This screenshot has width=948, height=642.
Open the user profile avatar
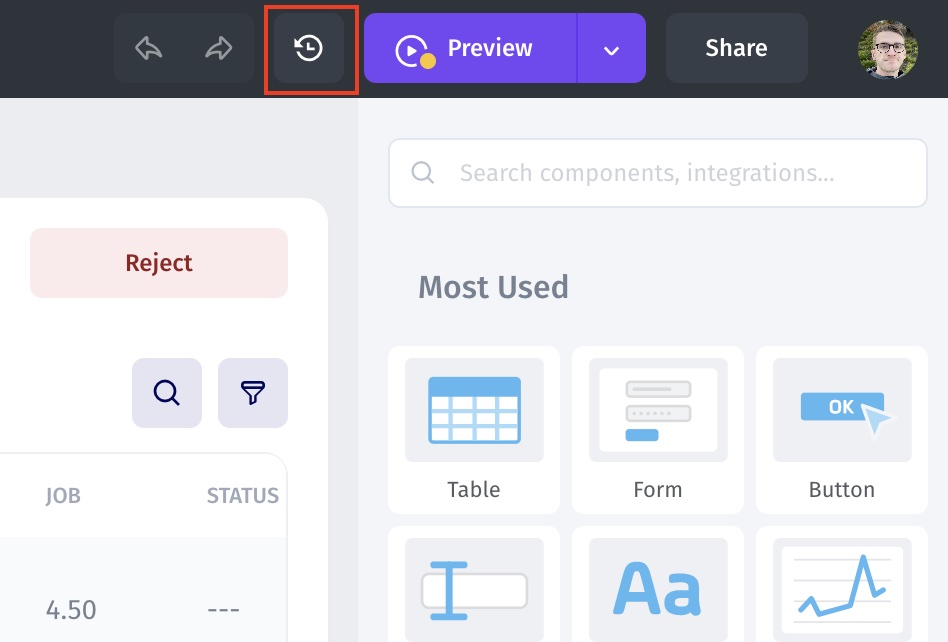888,48
